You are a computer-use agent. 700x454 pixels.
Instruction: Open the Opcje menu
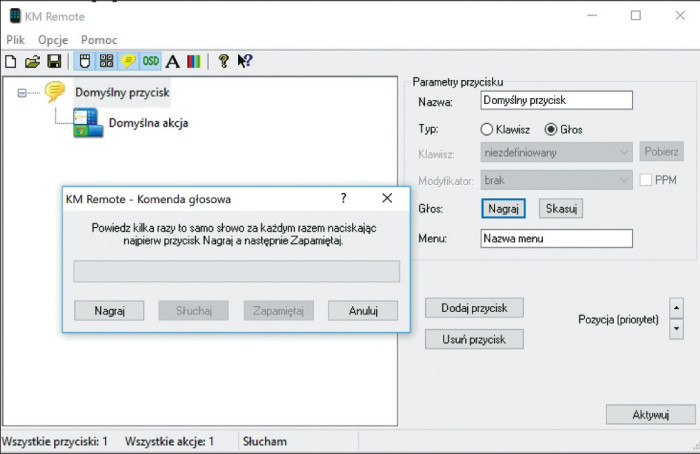pos(53,40)
